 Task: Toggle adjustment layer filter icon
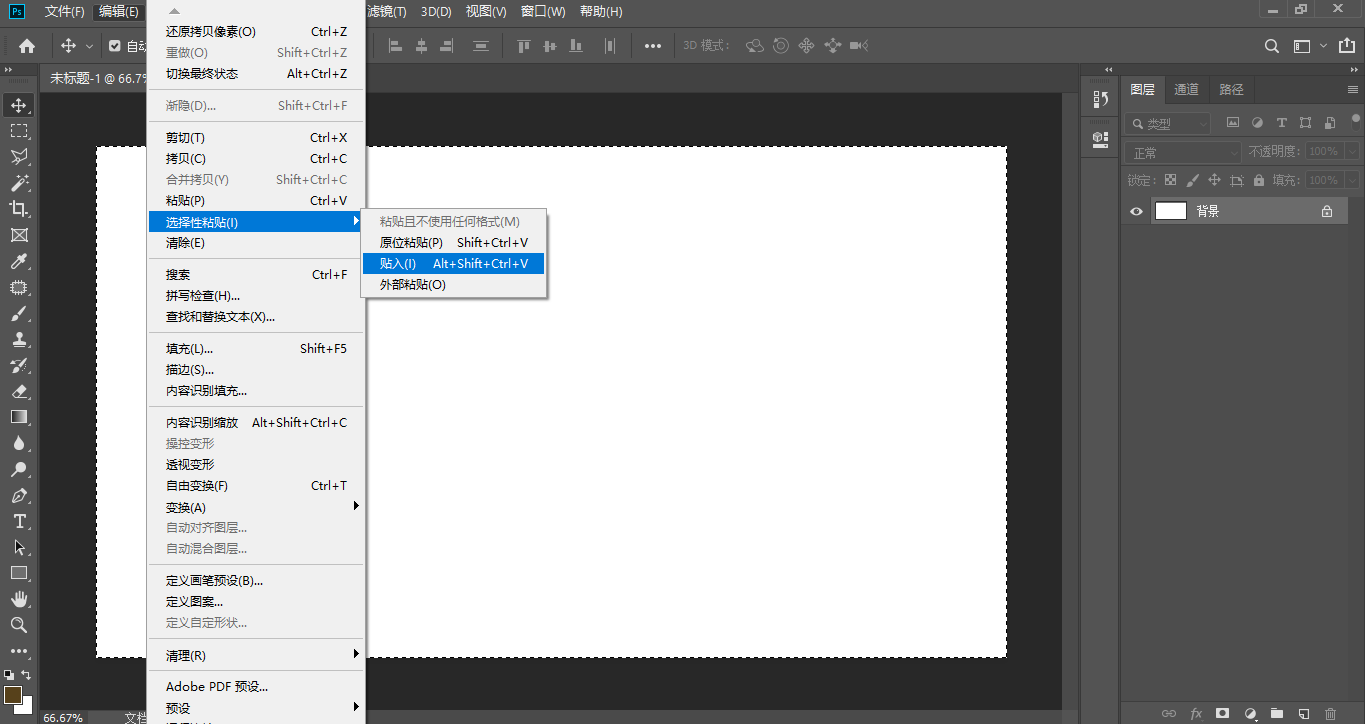[x=1257, y=123]
